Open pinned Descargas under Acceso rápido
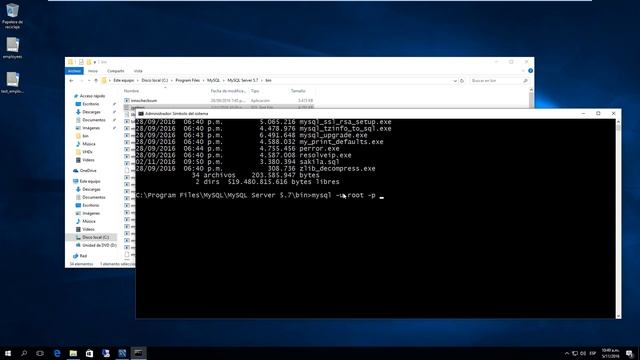640x360 pixels. point(91,112)
